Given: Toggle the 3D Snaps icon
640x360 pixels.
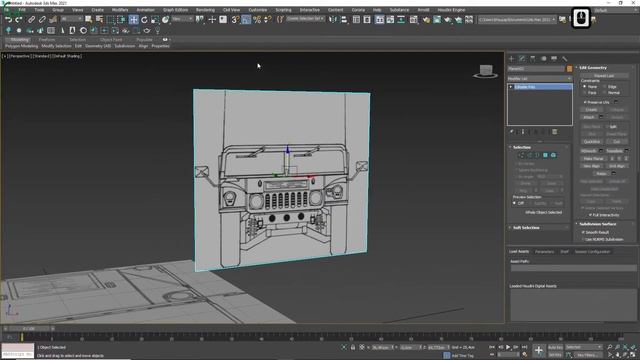Looking at the screenshot, I should [235, 19].
